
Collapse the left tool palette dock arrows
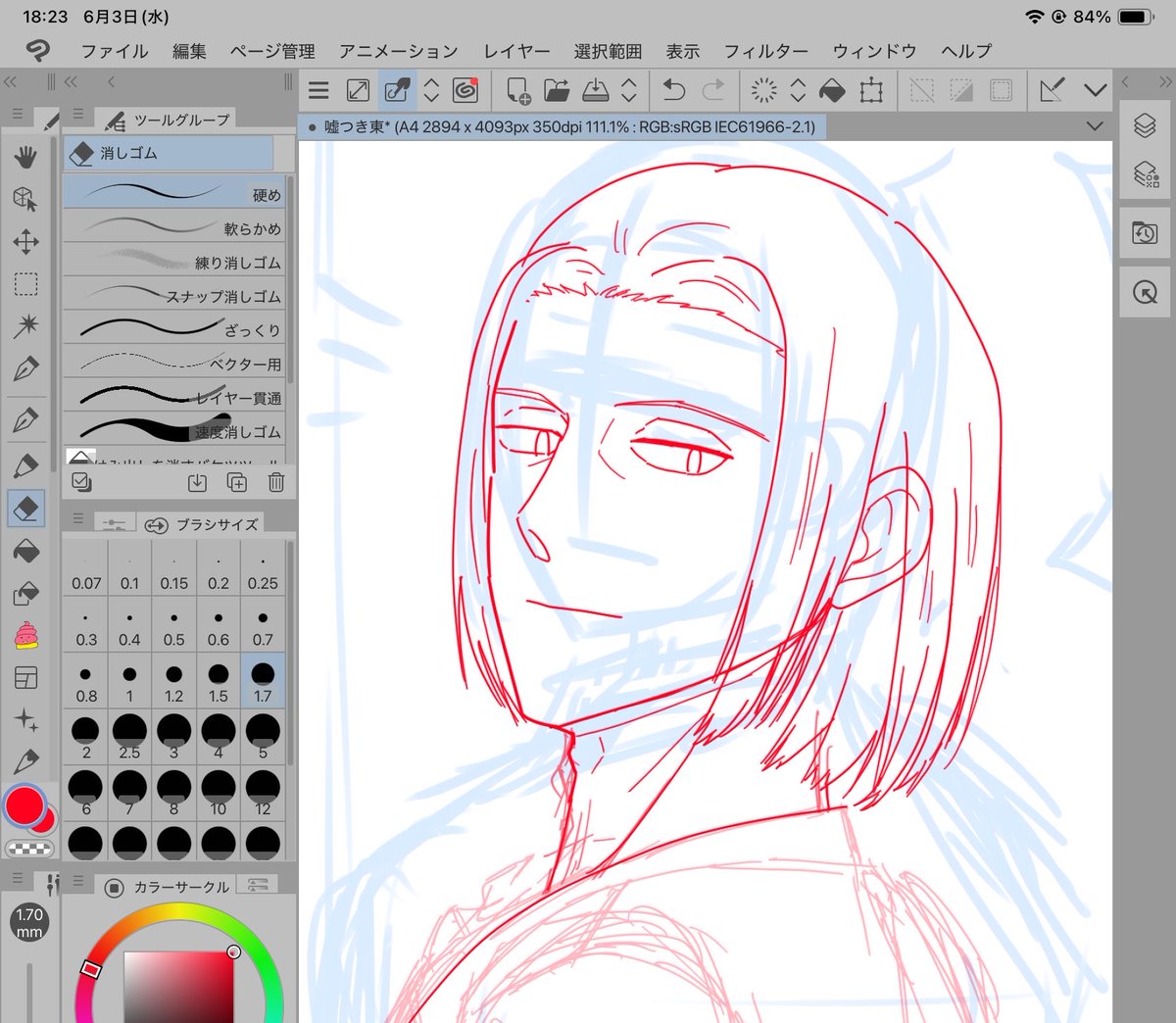tap(10, 82)
